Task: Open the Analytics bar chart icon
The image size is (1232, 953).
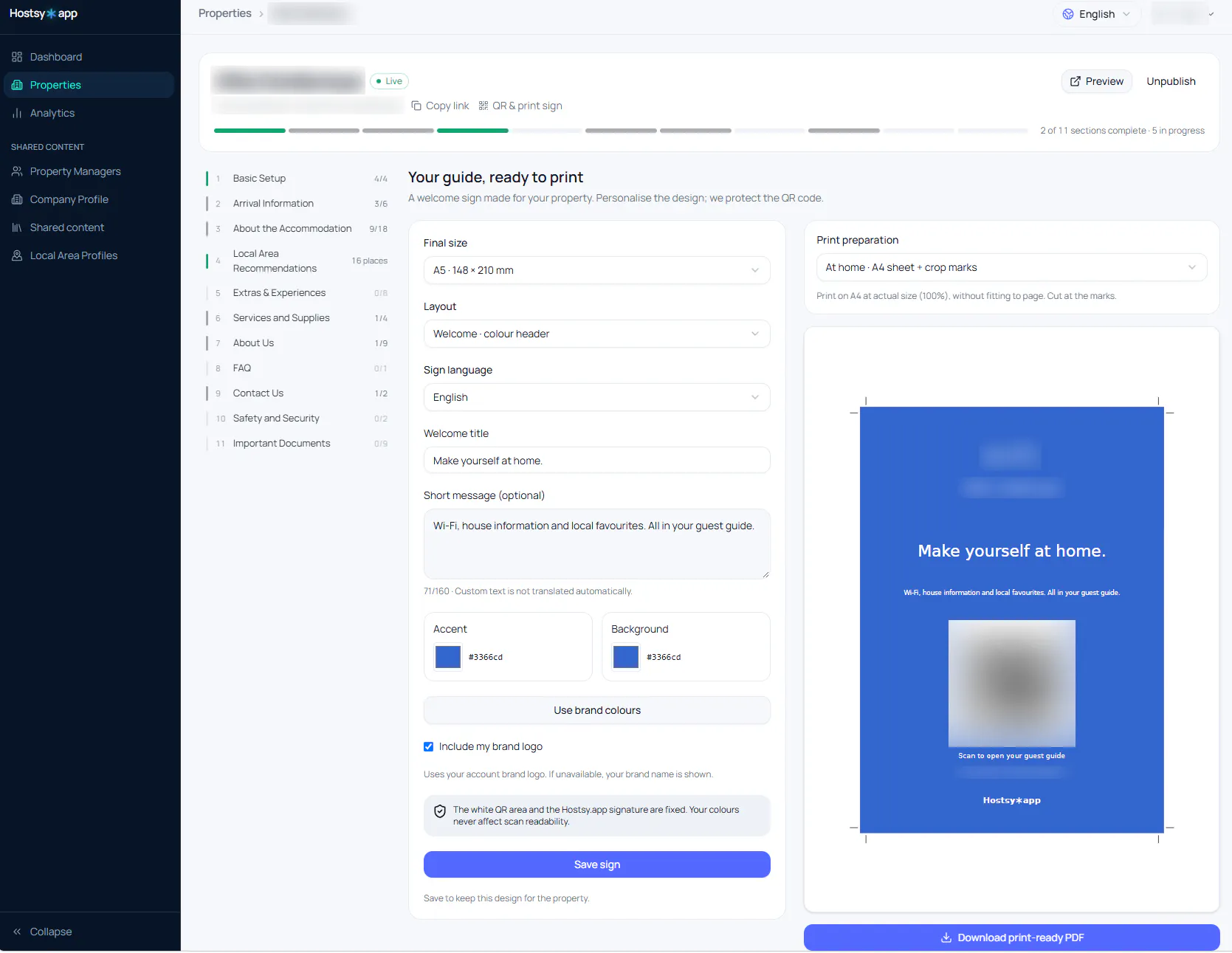Action: pos(17,113)
